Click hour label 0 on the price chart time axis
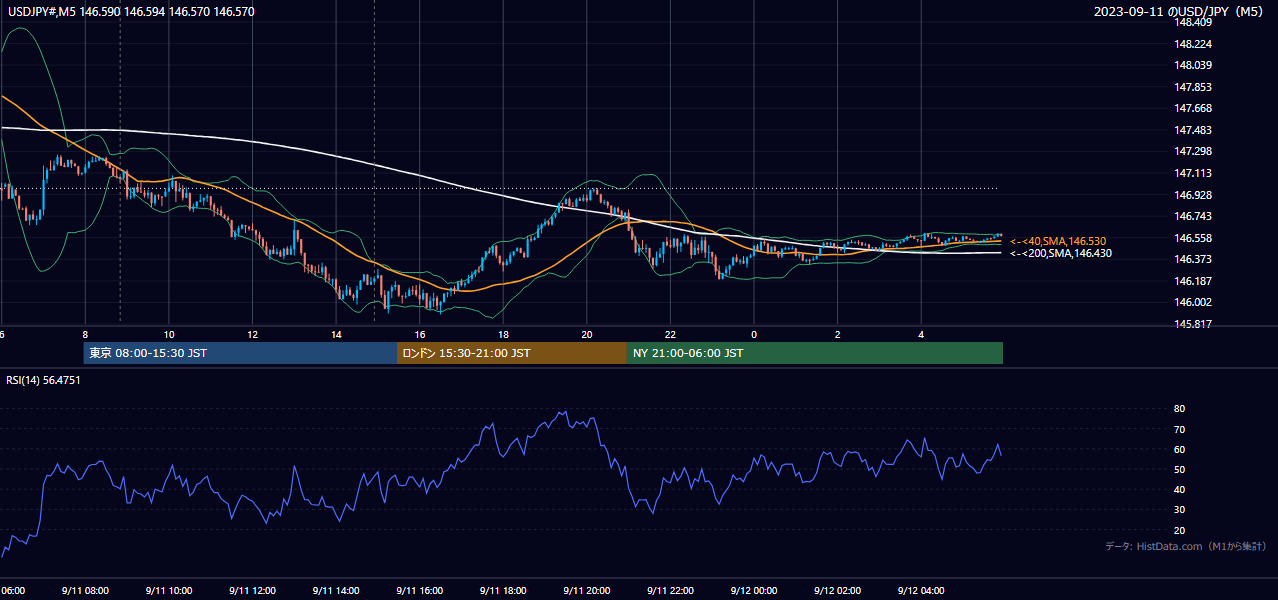 [x=754, y=334]
